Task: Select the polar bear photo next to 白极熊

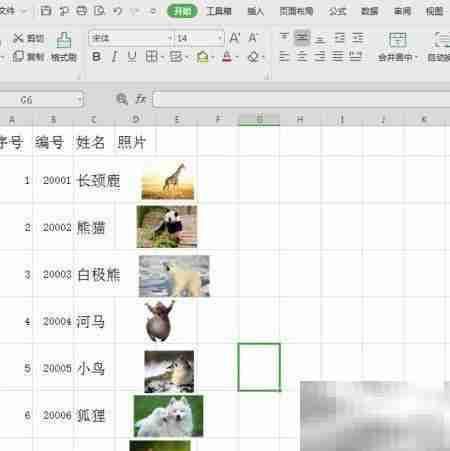Action: click(x=174, y=276)
